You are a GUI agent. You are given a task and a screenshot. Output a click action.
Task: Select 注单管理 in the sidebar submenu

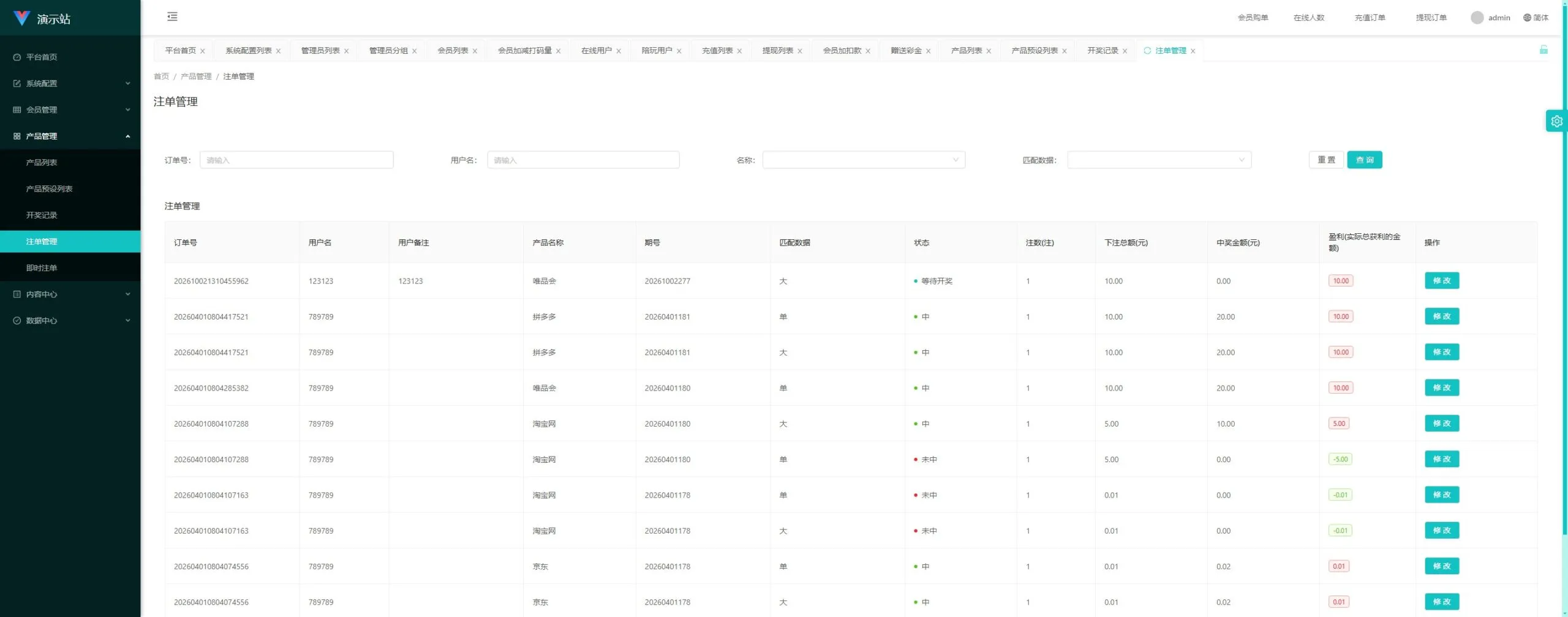70,241
